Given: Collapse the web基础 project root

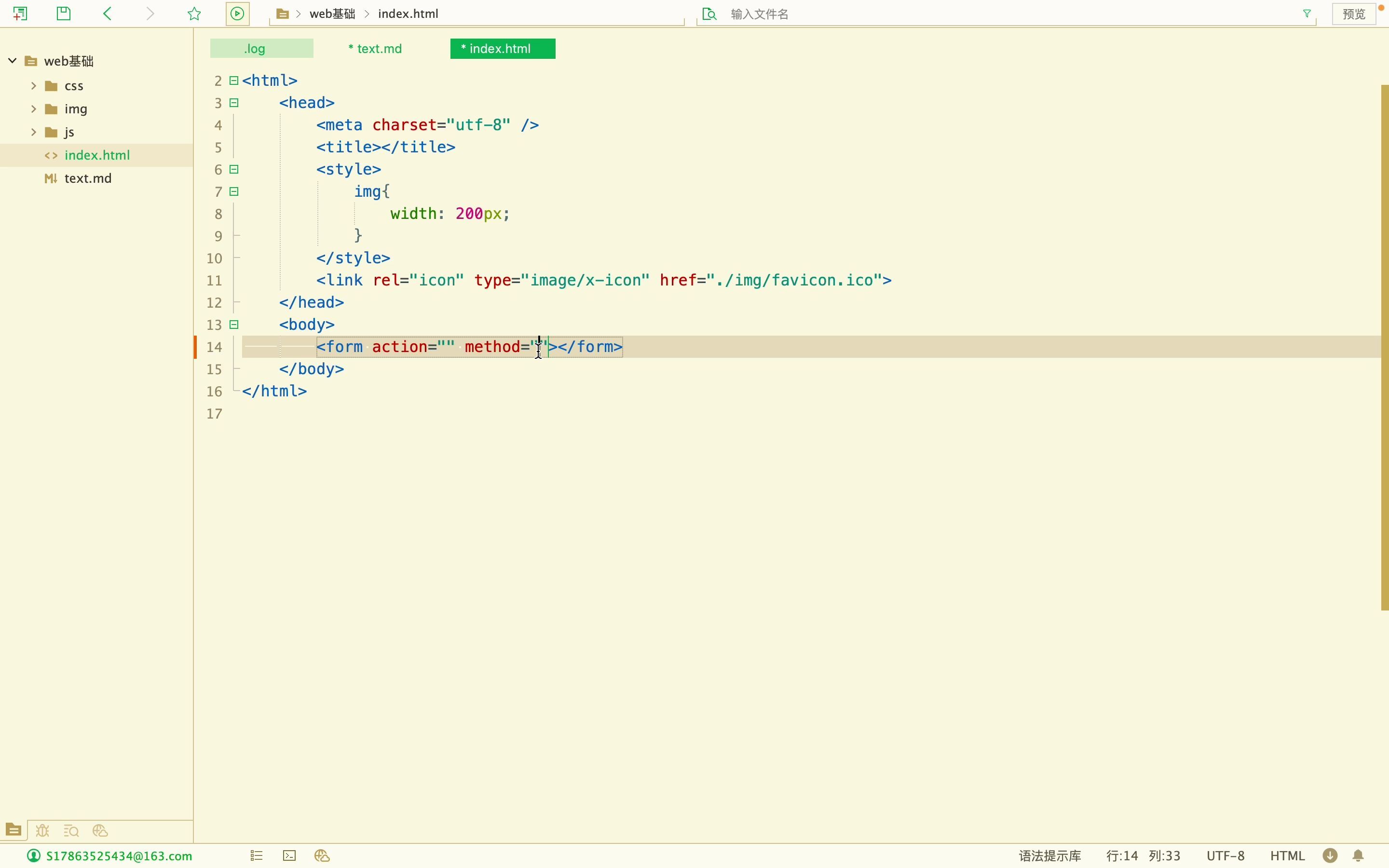Looking at the screenshot, I should (12, 60).
